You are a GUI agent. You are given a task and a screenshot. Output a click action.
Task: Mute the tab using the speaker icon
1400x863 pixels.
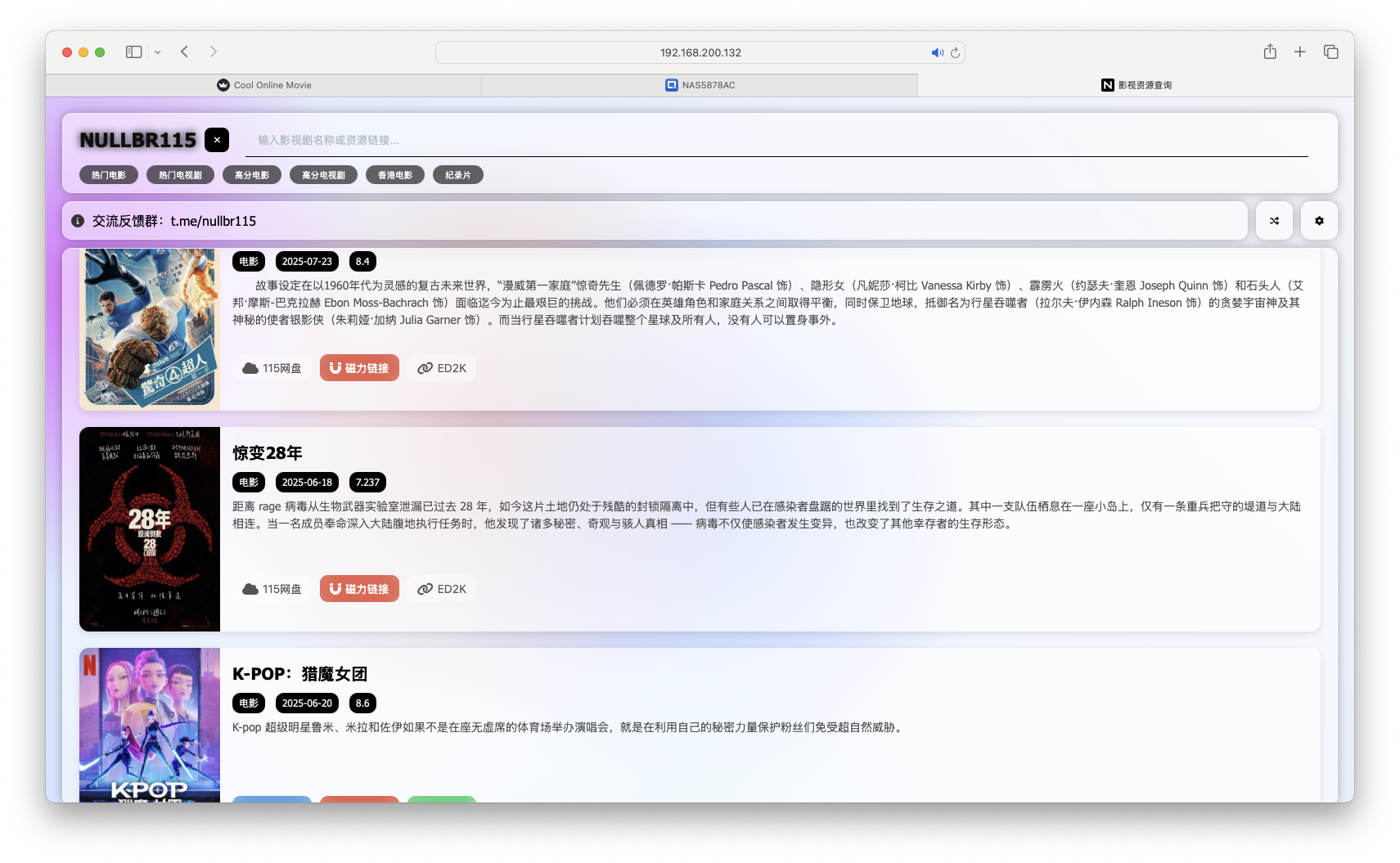[938, 52]
